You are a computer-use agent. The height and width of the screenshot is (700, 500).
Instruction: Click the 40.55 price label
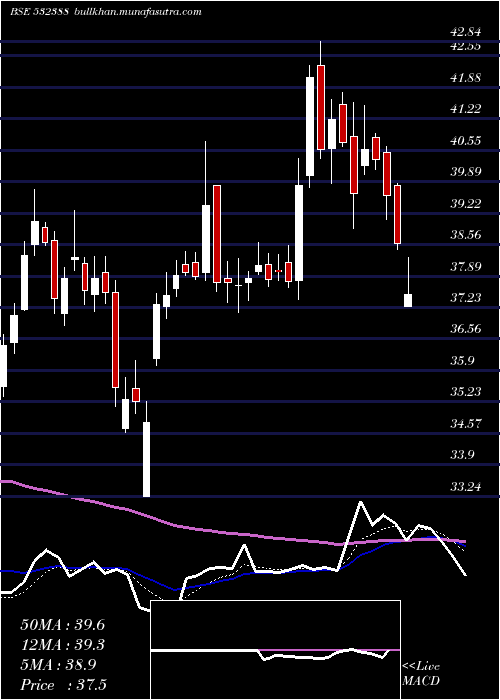point(466,140)
